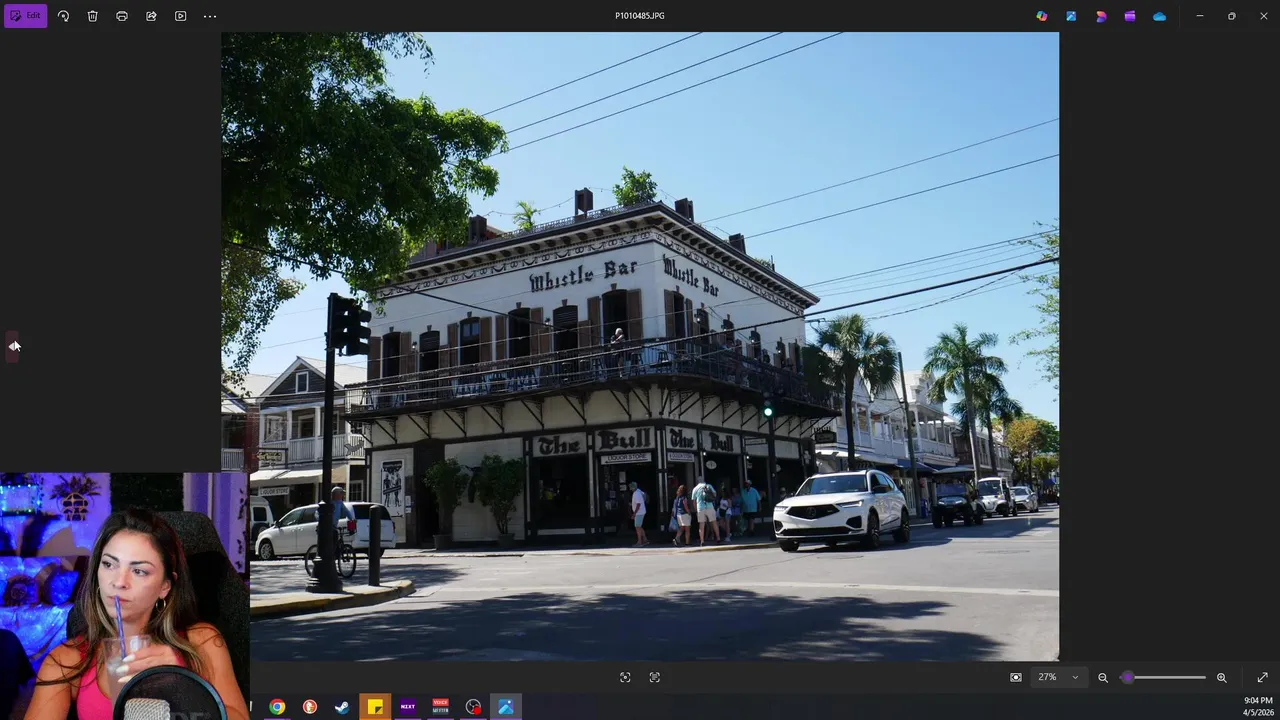Click the zoom in magnifier icon
Image resolution: width=1280 pixels, height=720 pixels.
[x=1221, y=677]
